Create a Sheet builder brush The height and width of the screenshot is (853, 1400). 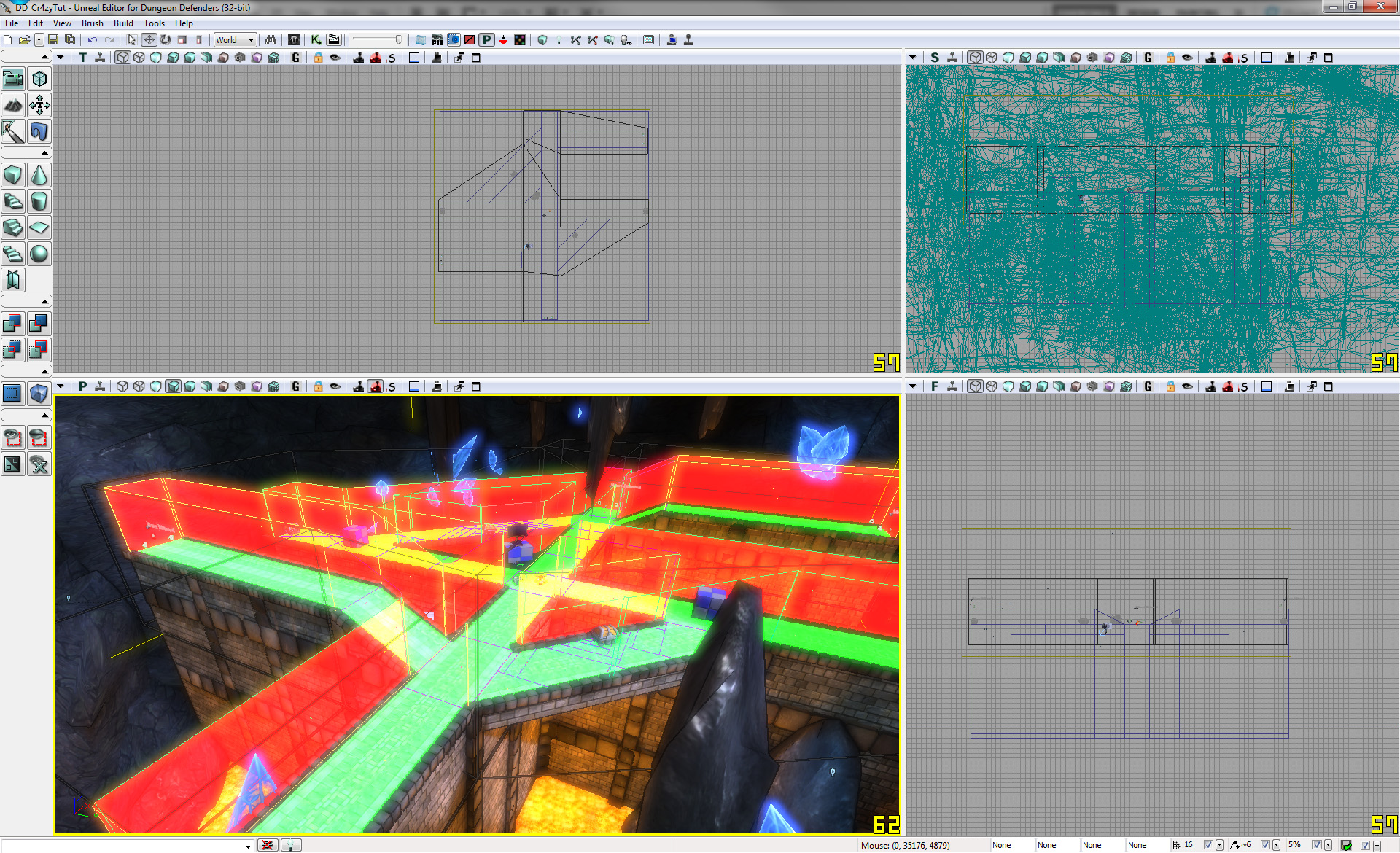[x=39, y=227]
